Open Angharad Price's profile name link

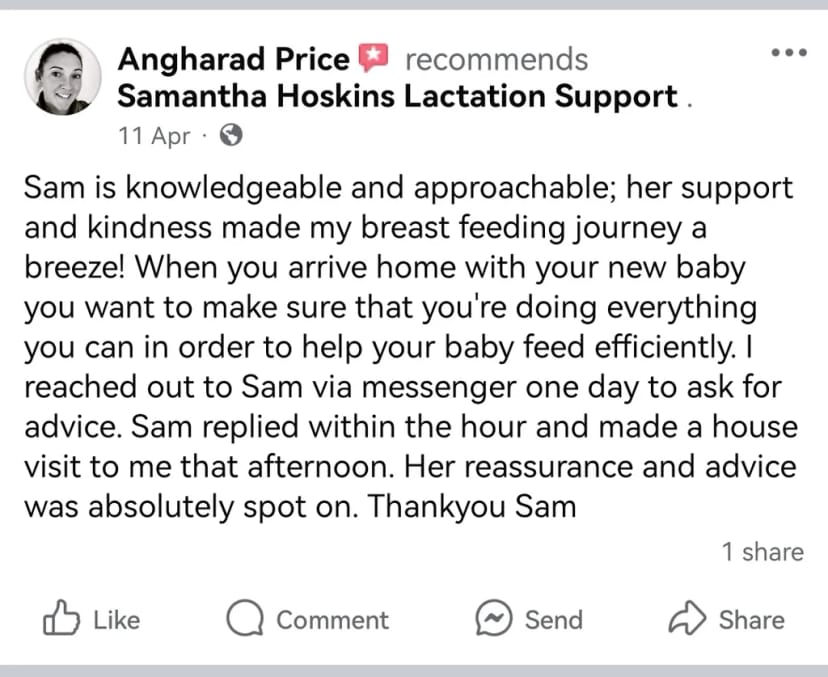[x=233, y=59]
